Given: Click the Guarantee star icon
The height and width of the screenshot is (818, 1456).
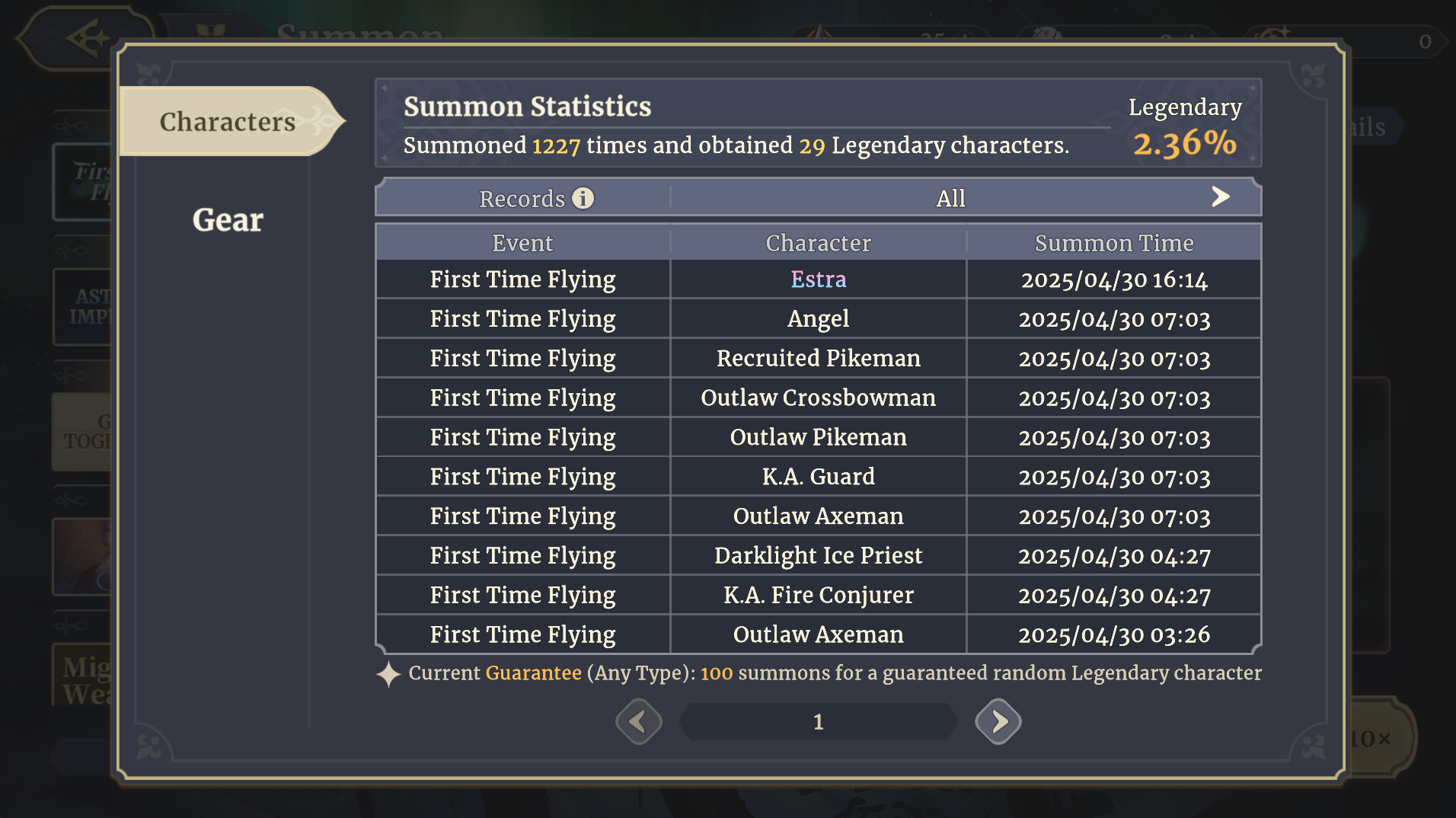Looking at the screenshot, I should (x=388, y=674).
